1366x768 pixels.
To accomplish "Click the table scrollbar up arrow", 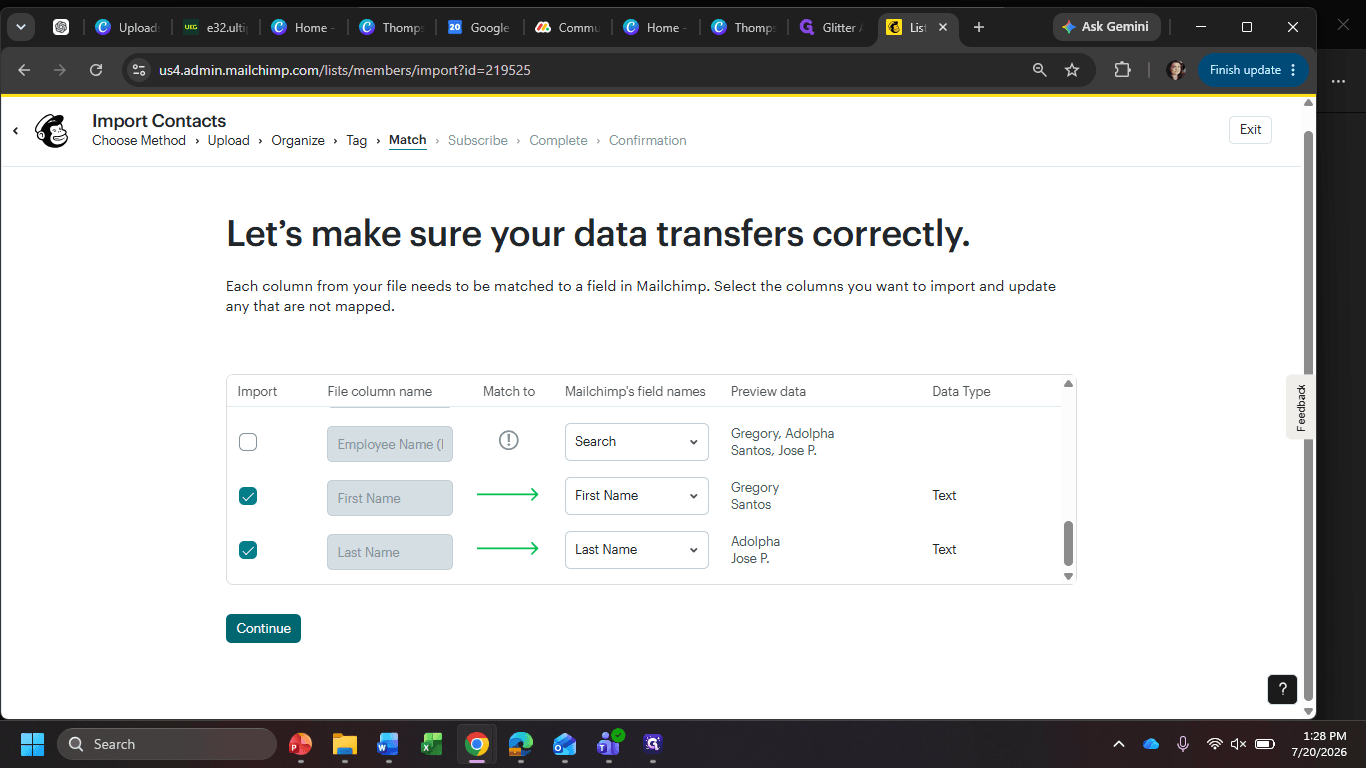I will (x=1068, y=384).
